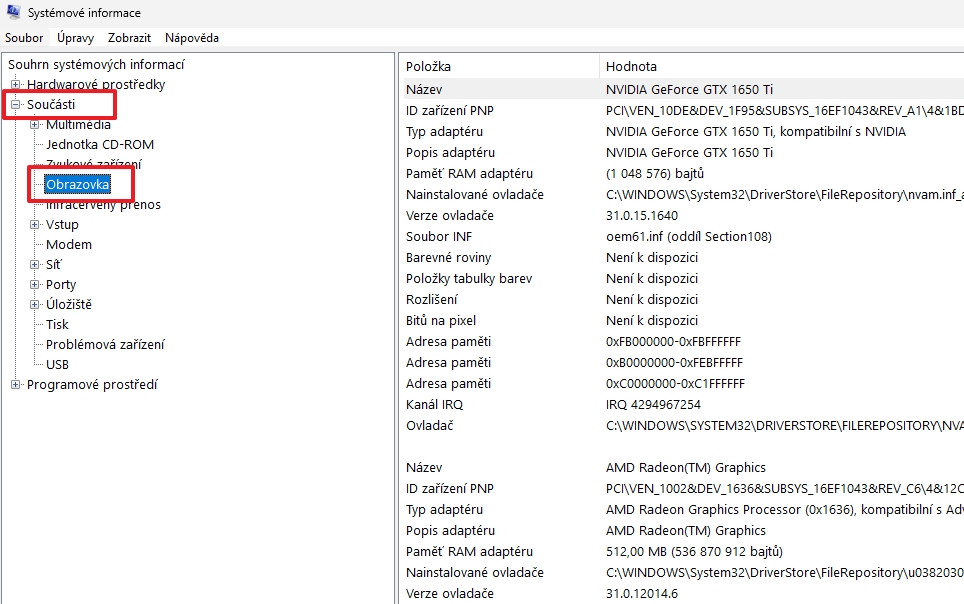Select Multimédia tree item

click(78, 124)
